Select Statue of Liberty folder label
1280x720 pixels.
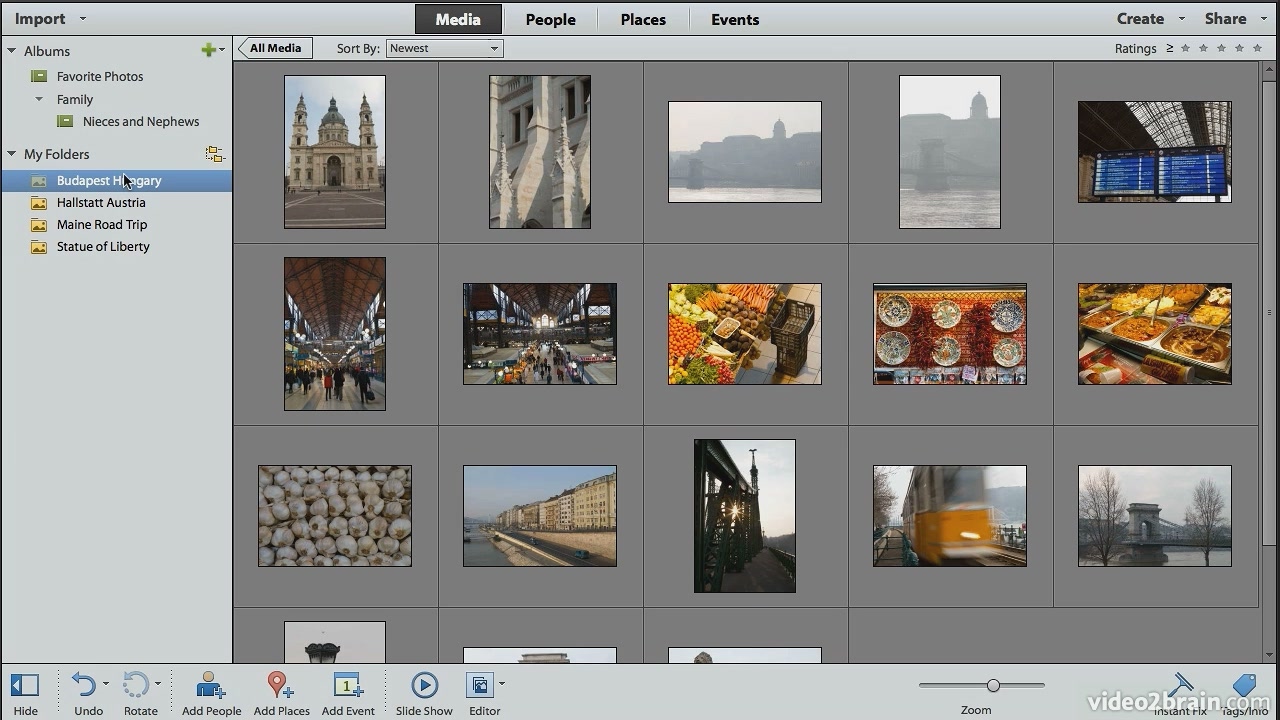coord(103,247)
